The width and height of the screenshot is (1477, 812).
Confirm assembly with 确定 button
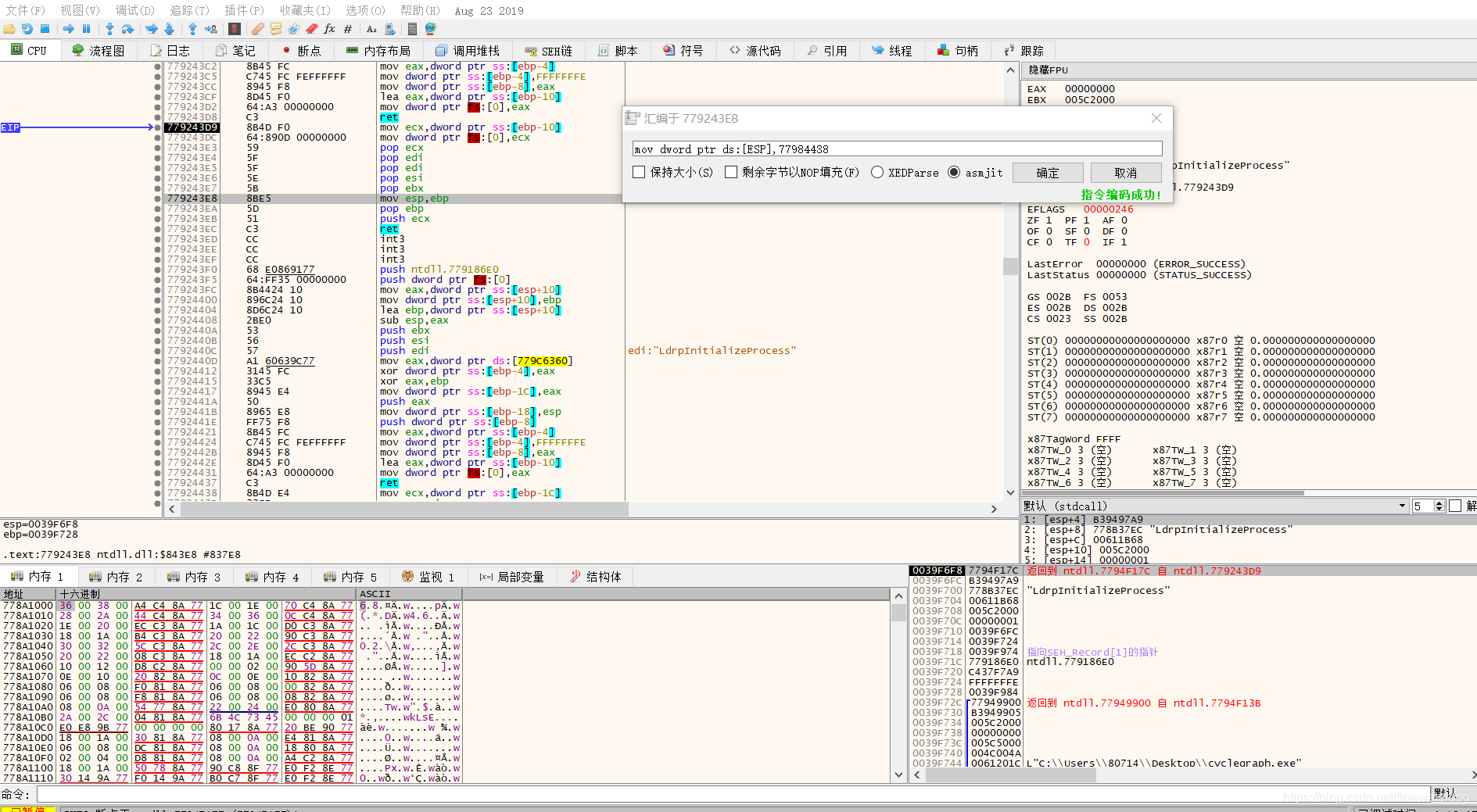pyautogui.click(x=1048, y=173)
